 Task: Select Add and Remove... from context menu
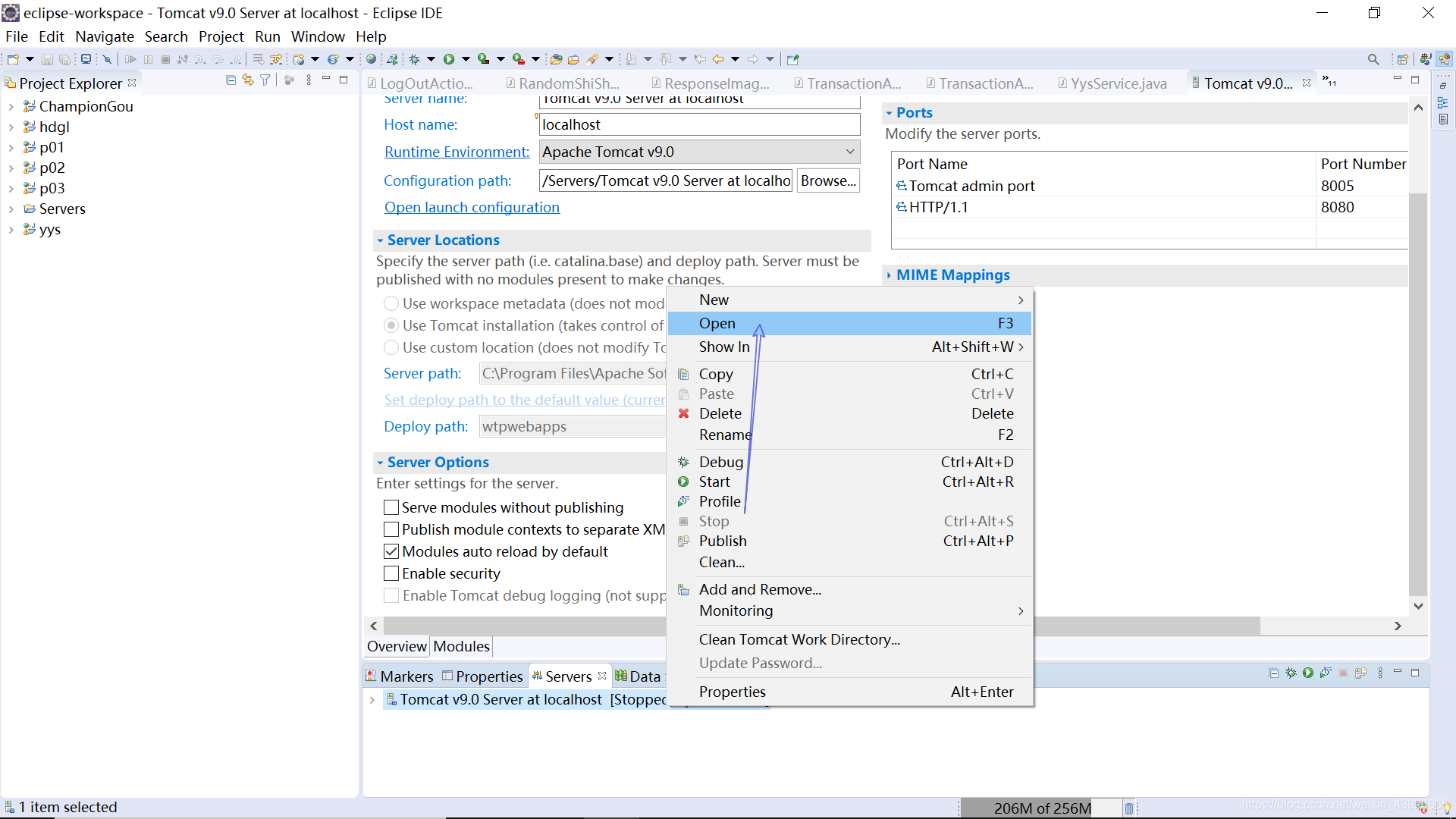tap(849, 589)
